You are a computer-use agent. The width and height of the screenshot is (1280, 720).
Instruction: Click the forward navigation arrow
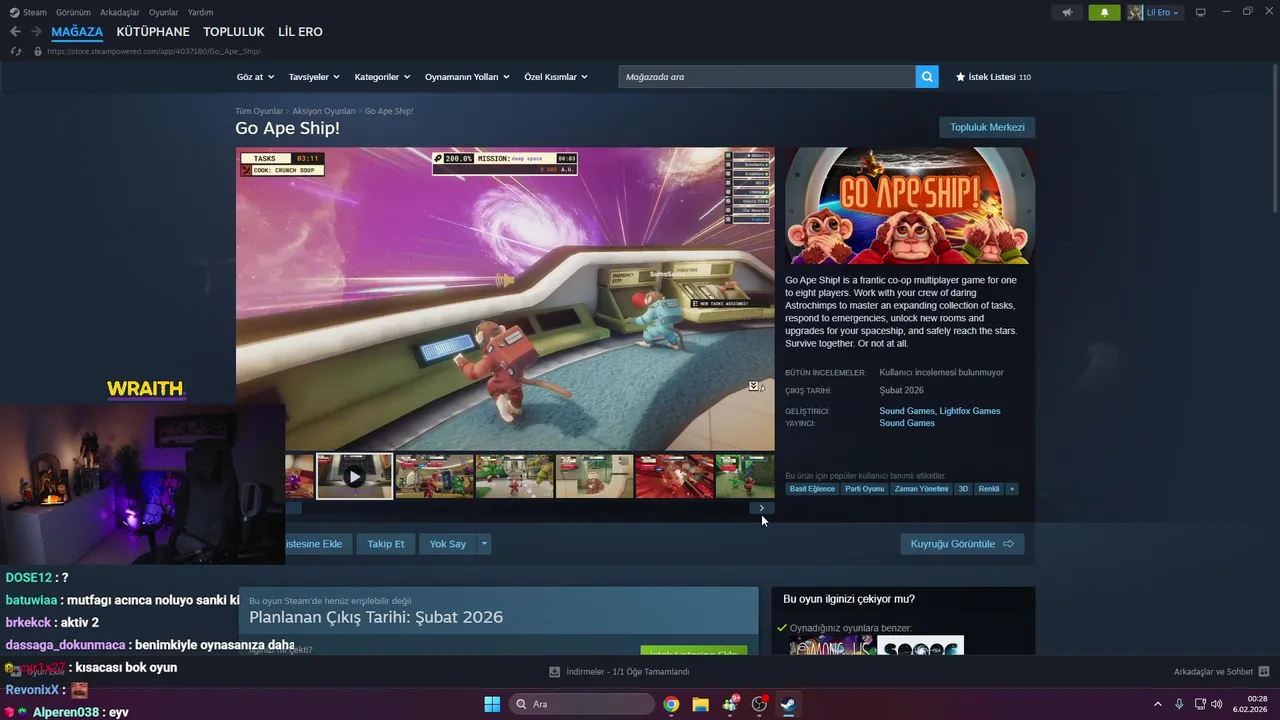pos(36,32)
